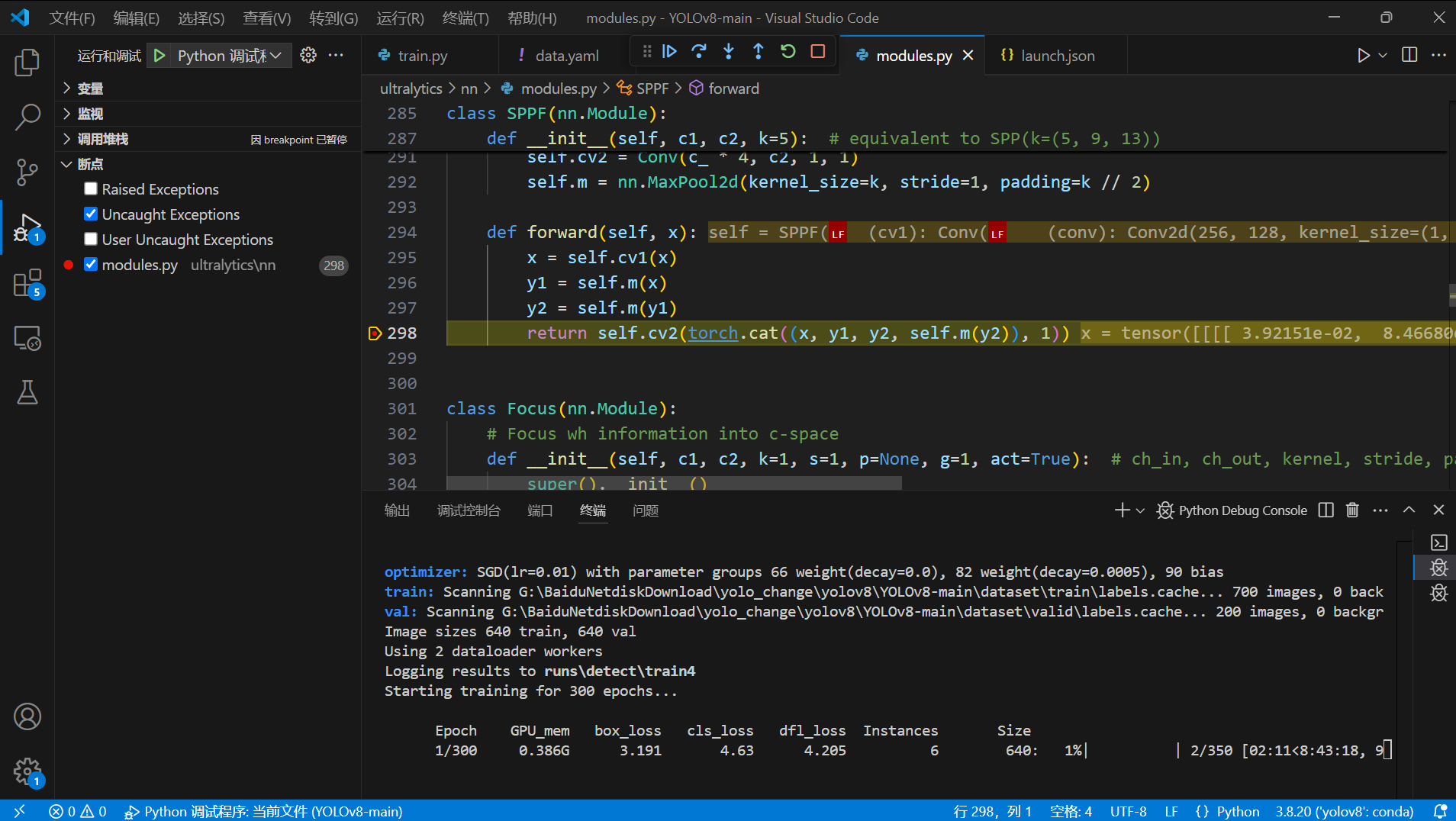Click Step Into in debug toolbar
Viewport: 1456px width, 821px height.
pyautogui.click(x=729, y=52)
